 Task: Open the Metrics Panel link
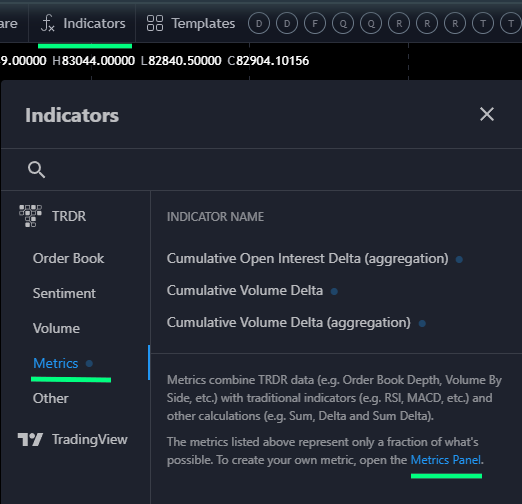click(445, 460)
